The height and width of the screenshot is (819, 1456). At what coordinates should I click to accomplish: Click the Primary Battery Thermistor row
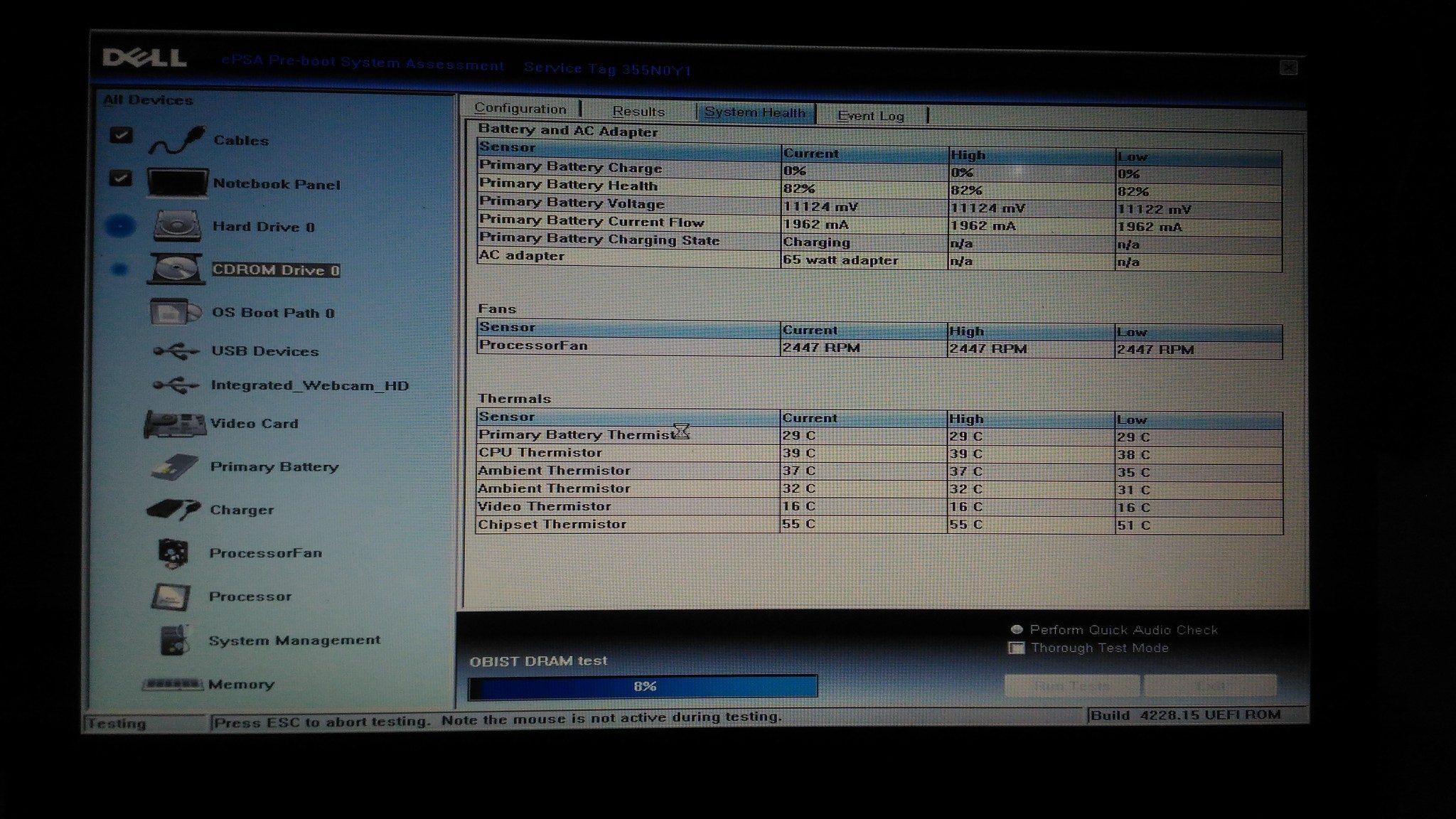pyautogui.click(x=879, y=436)
